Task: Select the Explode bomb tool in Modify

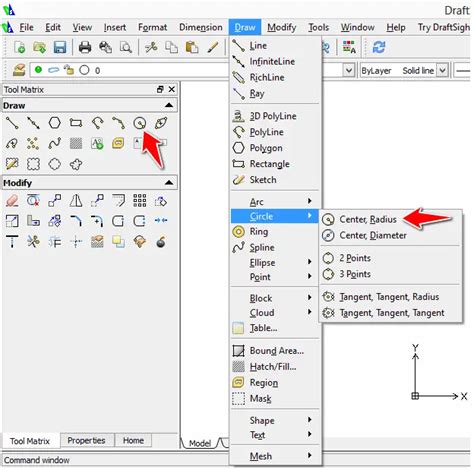Action: tap(161, 242)
